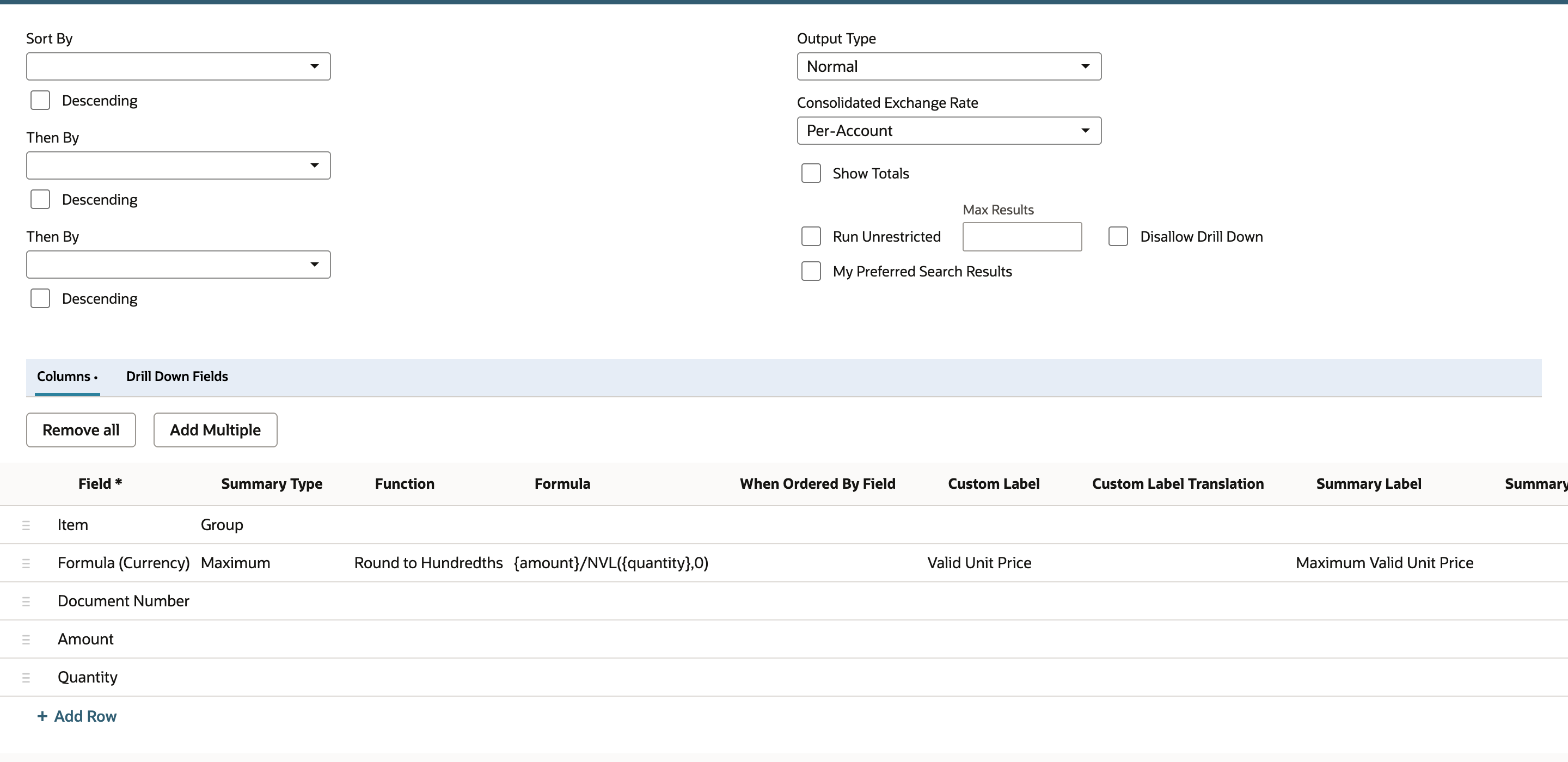This screenshot has width=1568, height=762.
Task: Switch to the Drill Down Fields tab
Action: (x=177, y=377)
